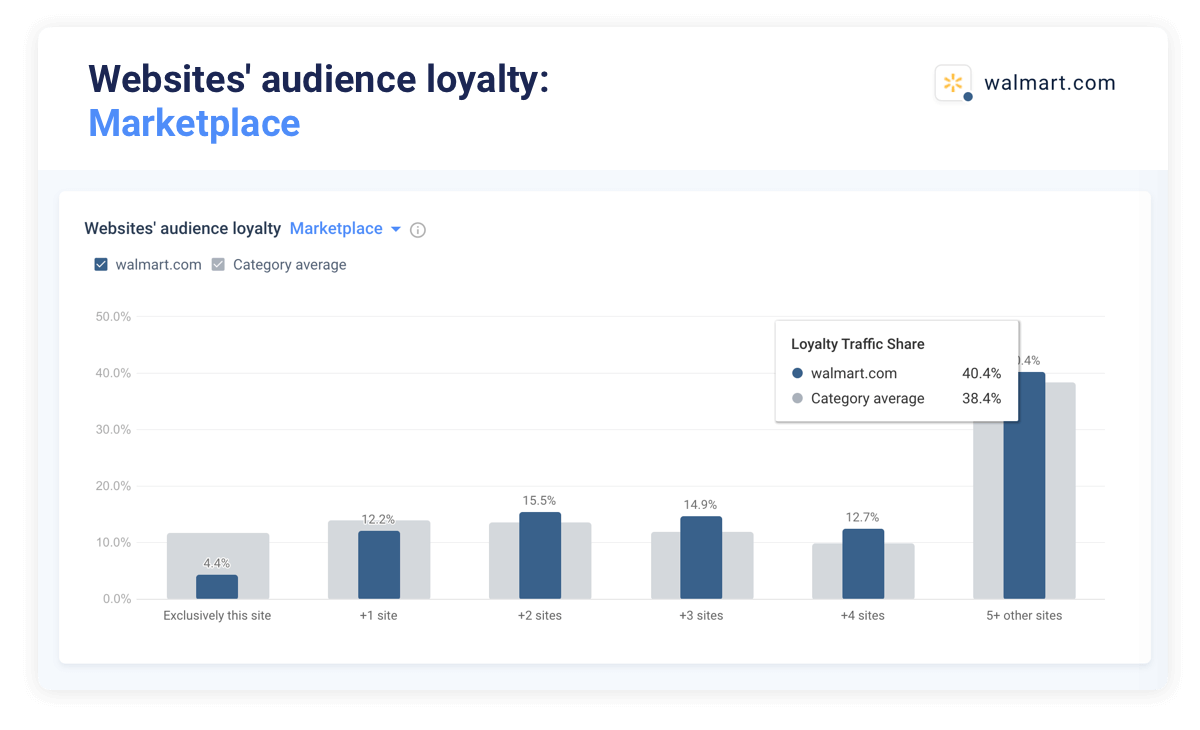Click the blue Marketplace heading in the title
This screenshot has width=1200, height=730.
coord(194,123)
